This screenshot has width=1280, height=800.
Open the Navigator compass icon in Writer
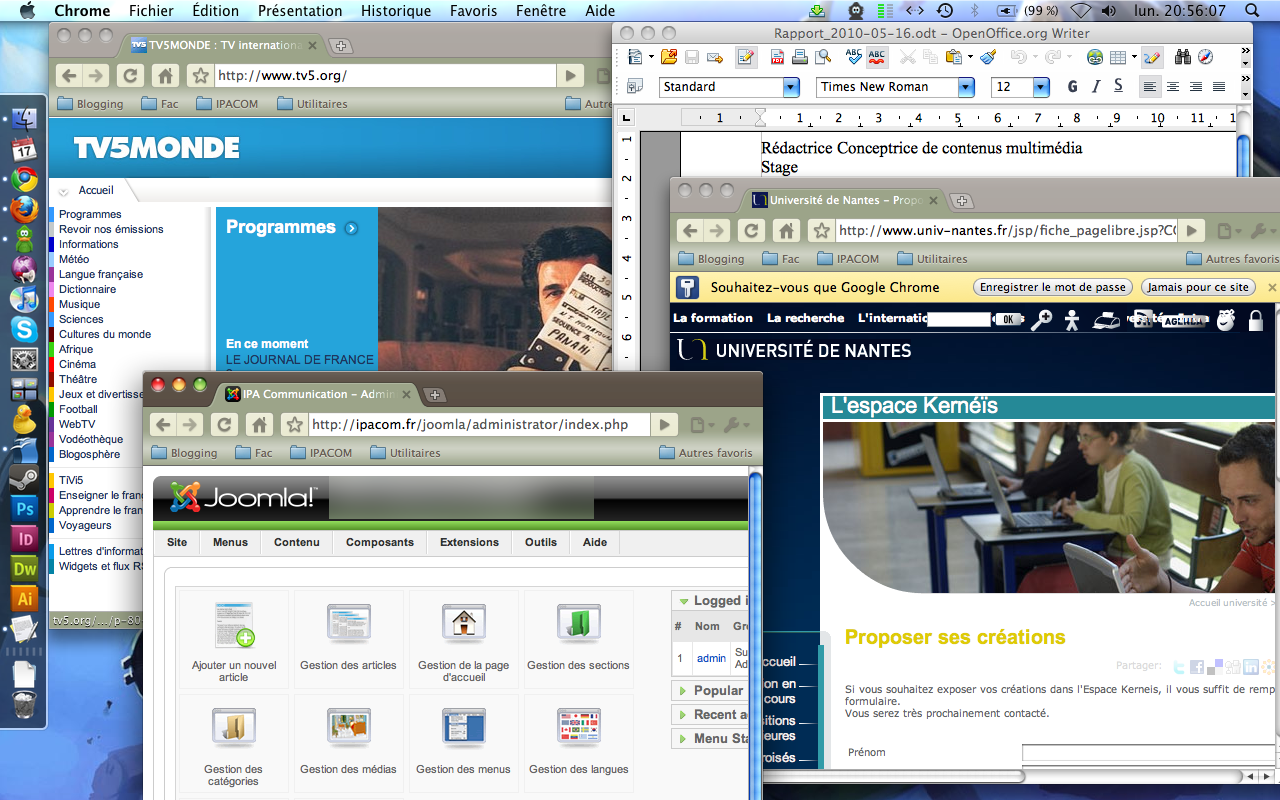tap(1205, 57)
